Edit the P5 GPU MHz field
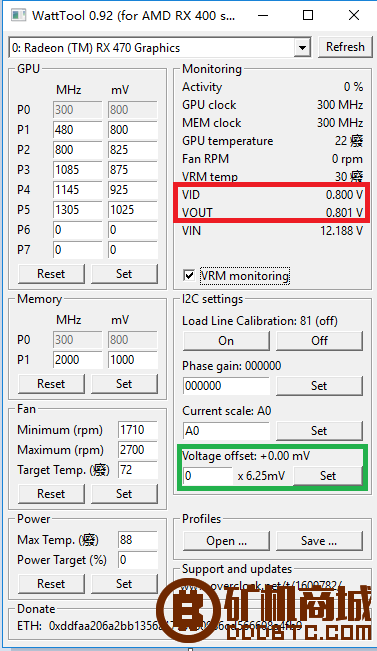 pos(78,210)
